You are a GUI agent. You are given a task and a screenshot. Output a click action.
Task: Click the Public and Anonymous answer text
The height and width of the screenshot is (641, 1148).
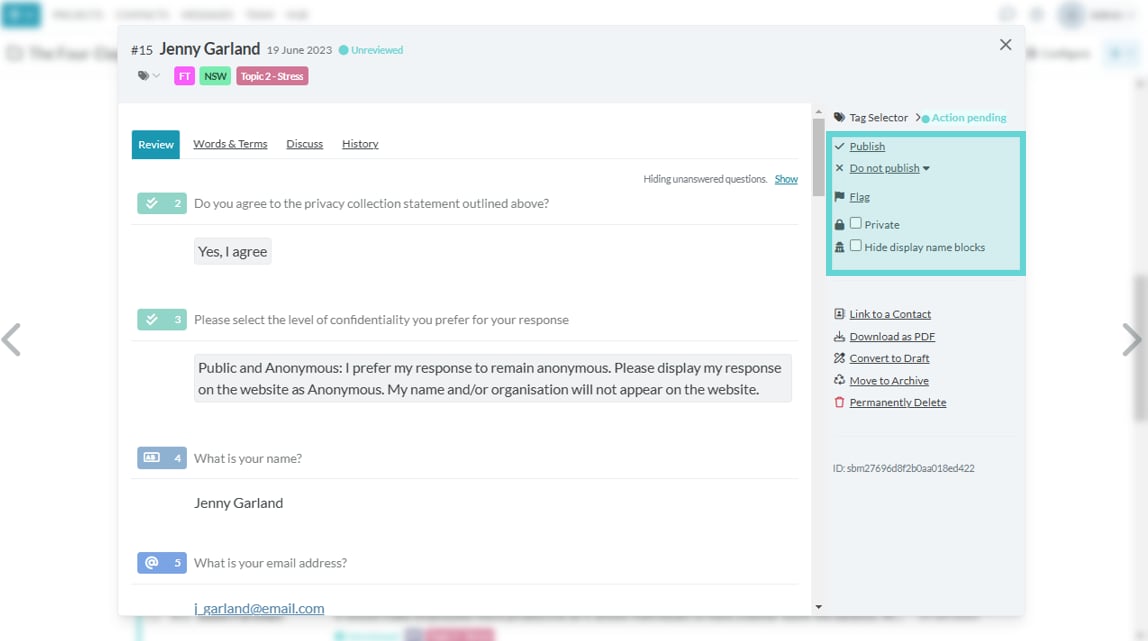tap(492, 378)
